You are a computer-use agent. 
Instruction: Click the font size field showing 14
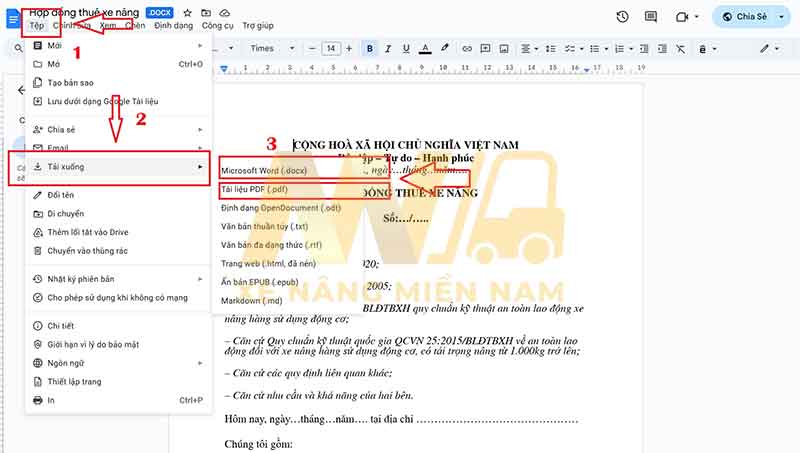tap(331, 48)
